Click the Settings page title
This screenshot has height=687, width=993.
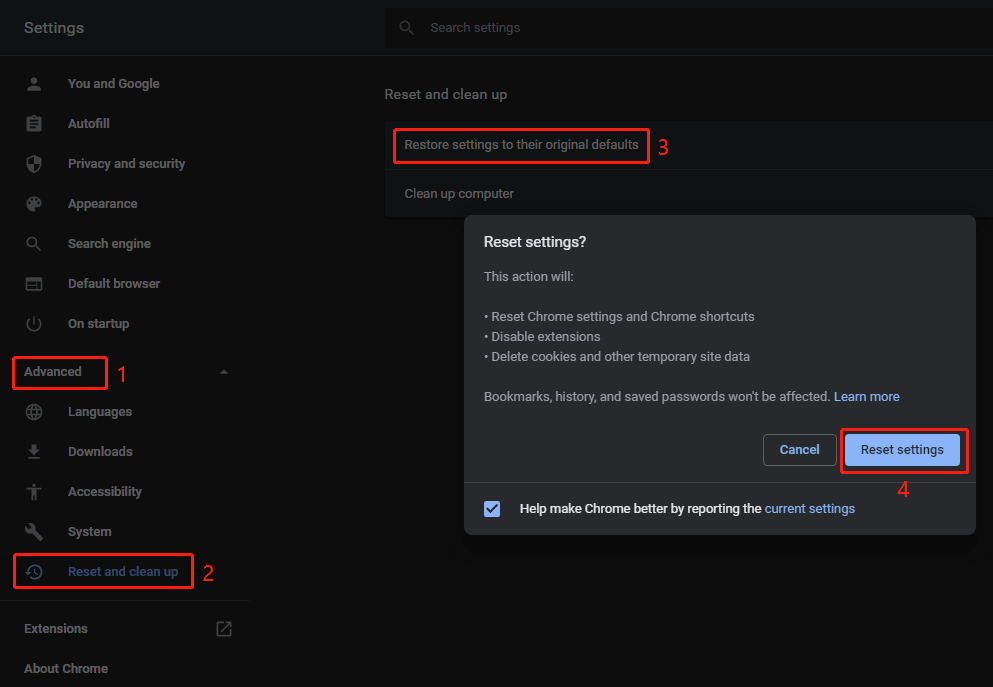(54, 28)
